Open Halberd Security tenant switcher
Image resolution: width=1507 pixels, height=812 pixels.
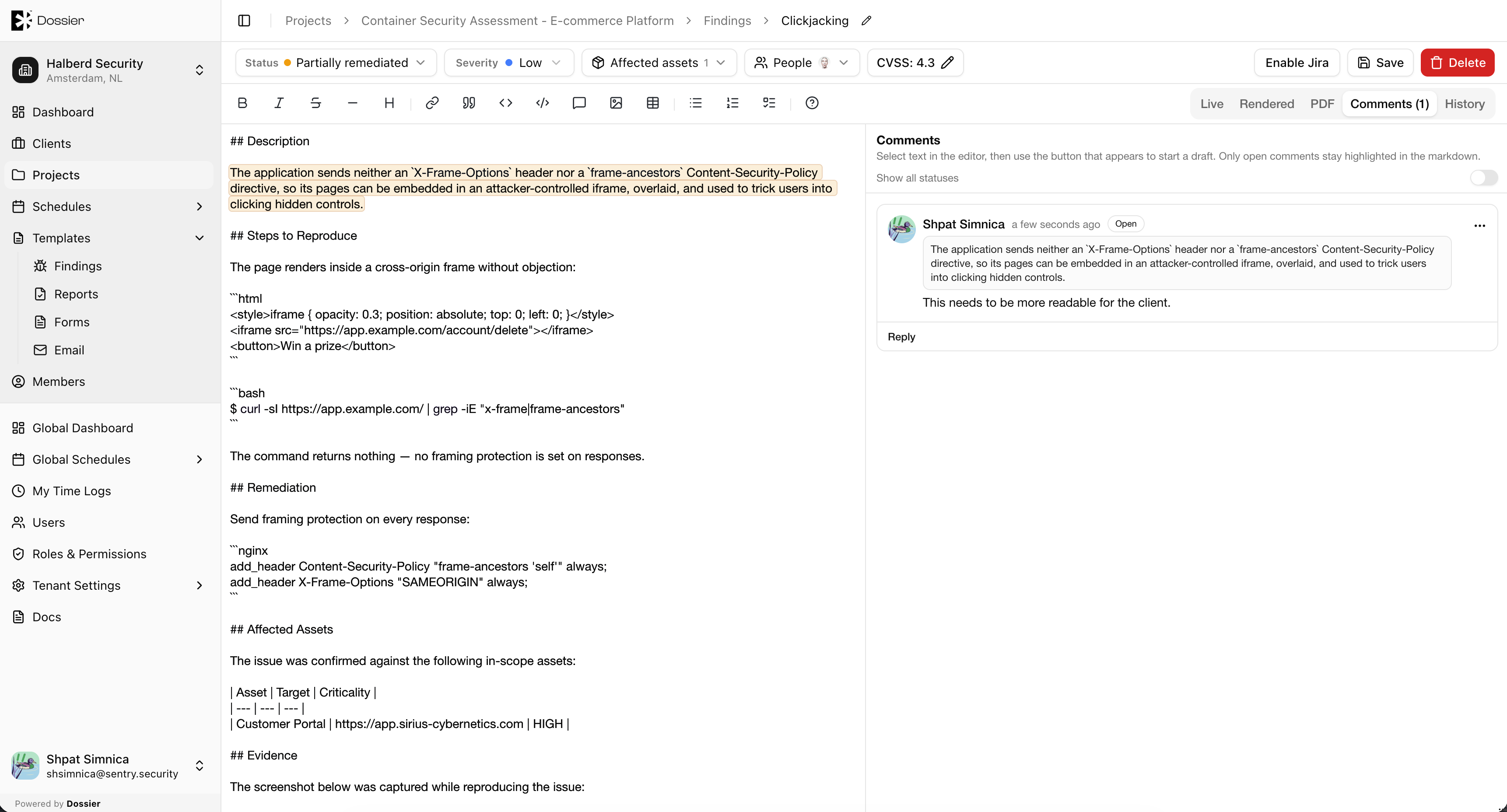(x=110, y=70)
